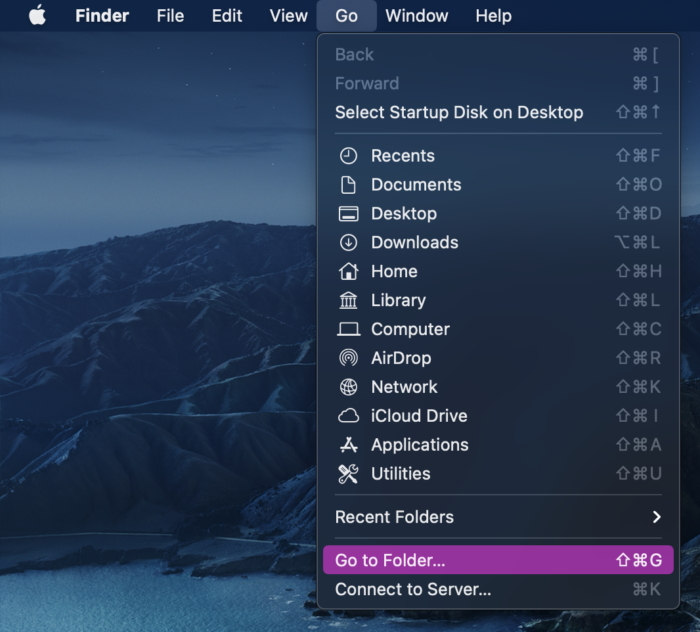The height and width of the screenshot is (632, 700).
Task: Click the Computer laptop icon
Action: (x=348, y=329)
